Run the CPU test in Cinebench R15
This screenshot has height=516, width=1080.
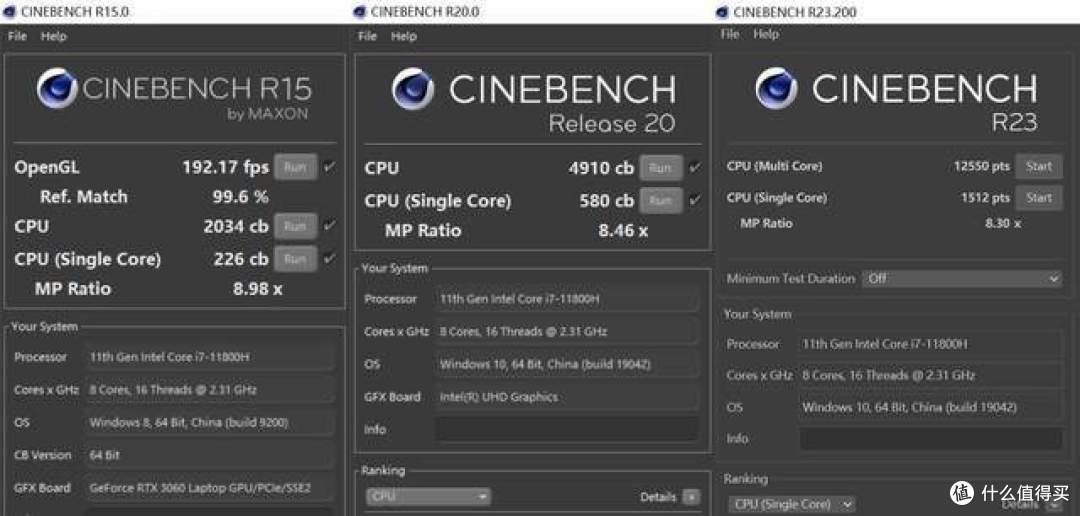pos(295,226)
